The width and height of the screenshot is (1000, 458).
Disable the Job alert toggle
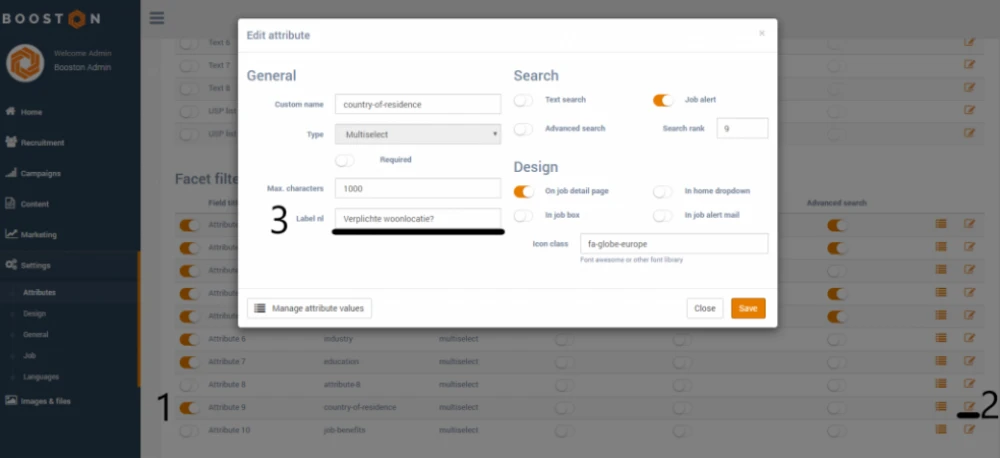click(x=663, y=100)
